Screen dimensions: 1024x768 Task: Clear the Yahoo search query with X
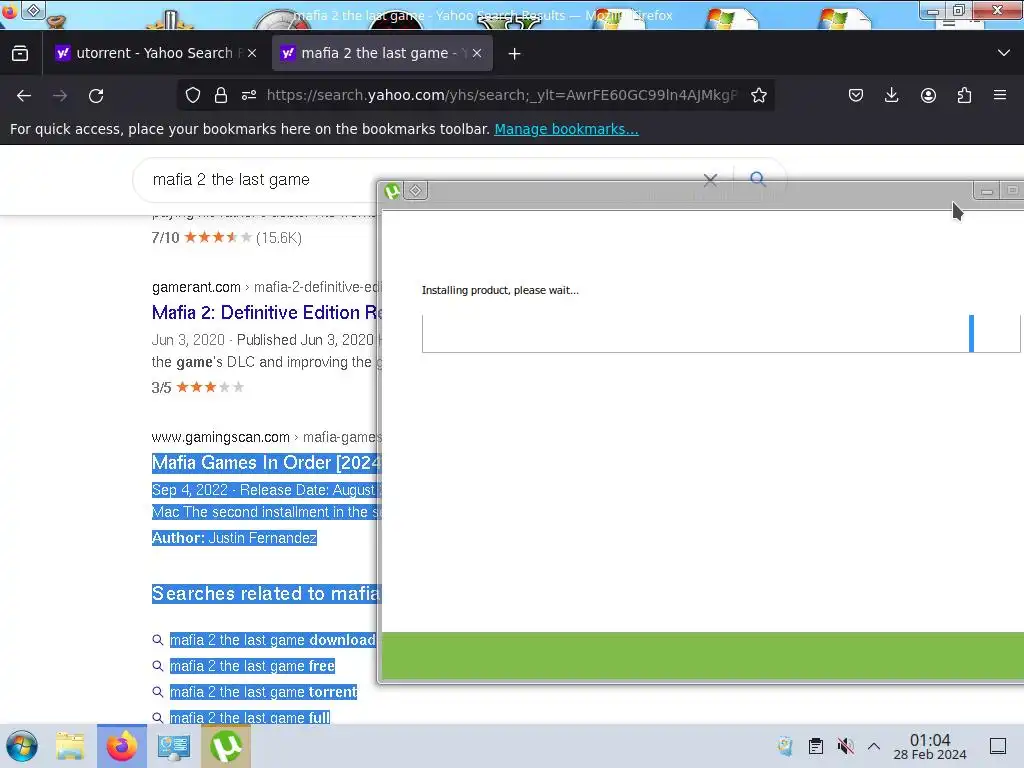point(710,180)
